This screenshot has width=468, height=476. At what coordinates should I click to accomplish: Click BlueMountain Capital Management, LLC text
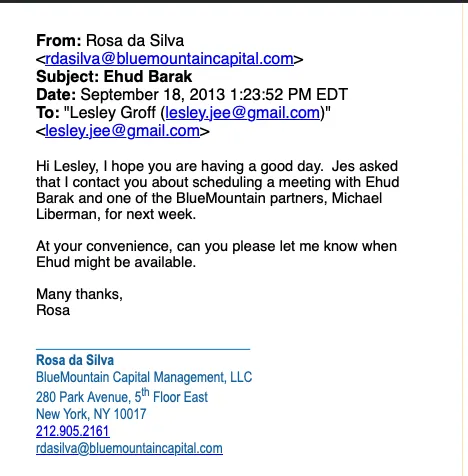(144, 377)
